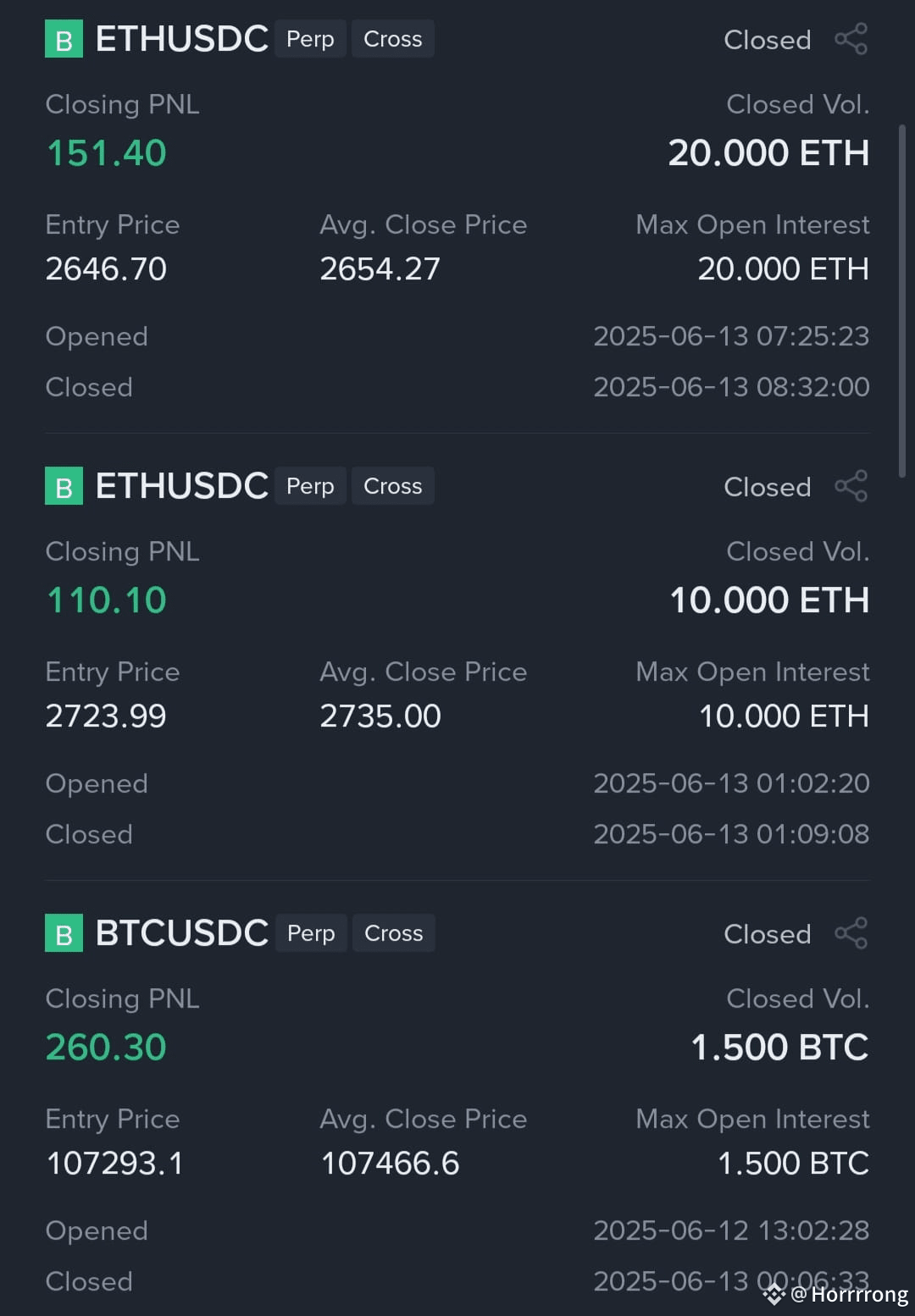Select the Cross tag on BTCUSDC
Image resolution: width=915 pixels, height=1316 pixels.
click(394, 933)
